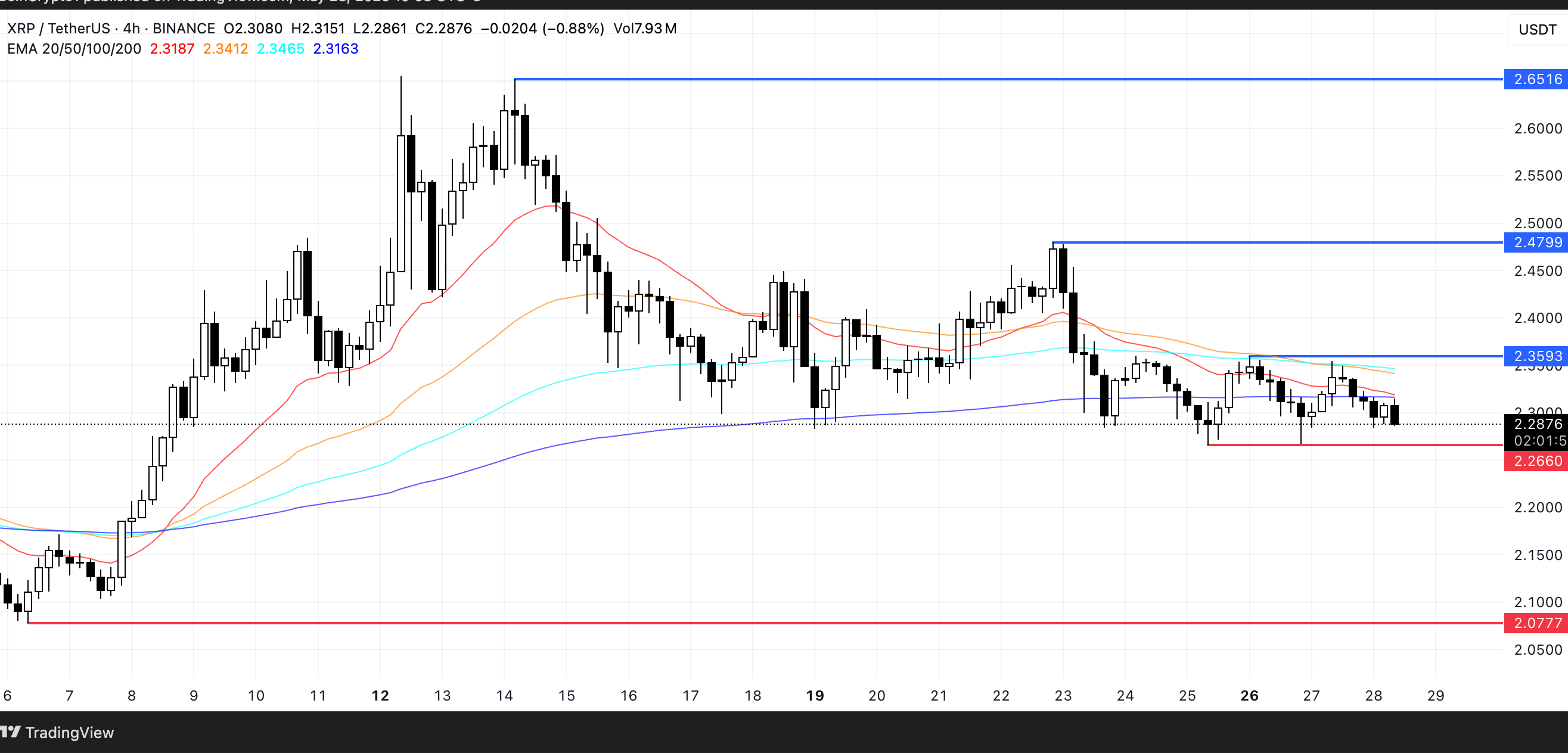Click the high value H2.3151
The width and height of the screenshot is (1568, 753).
pos(318,29)
